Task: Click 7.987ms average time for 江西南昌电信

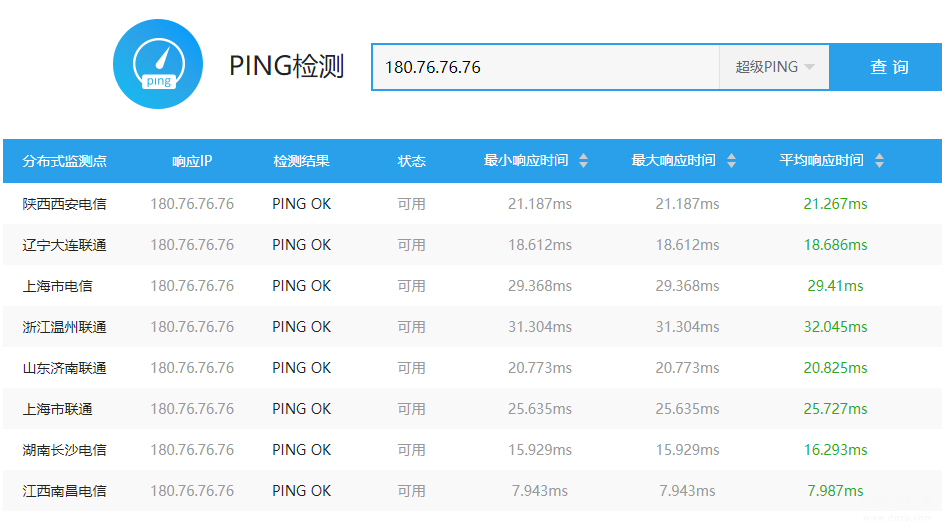Action: click(x=835, y=491)
